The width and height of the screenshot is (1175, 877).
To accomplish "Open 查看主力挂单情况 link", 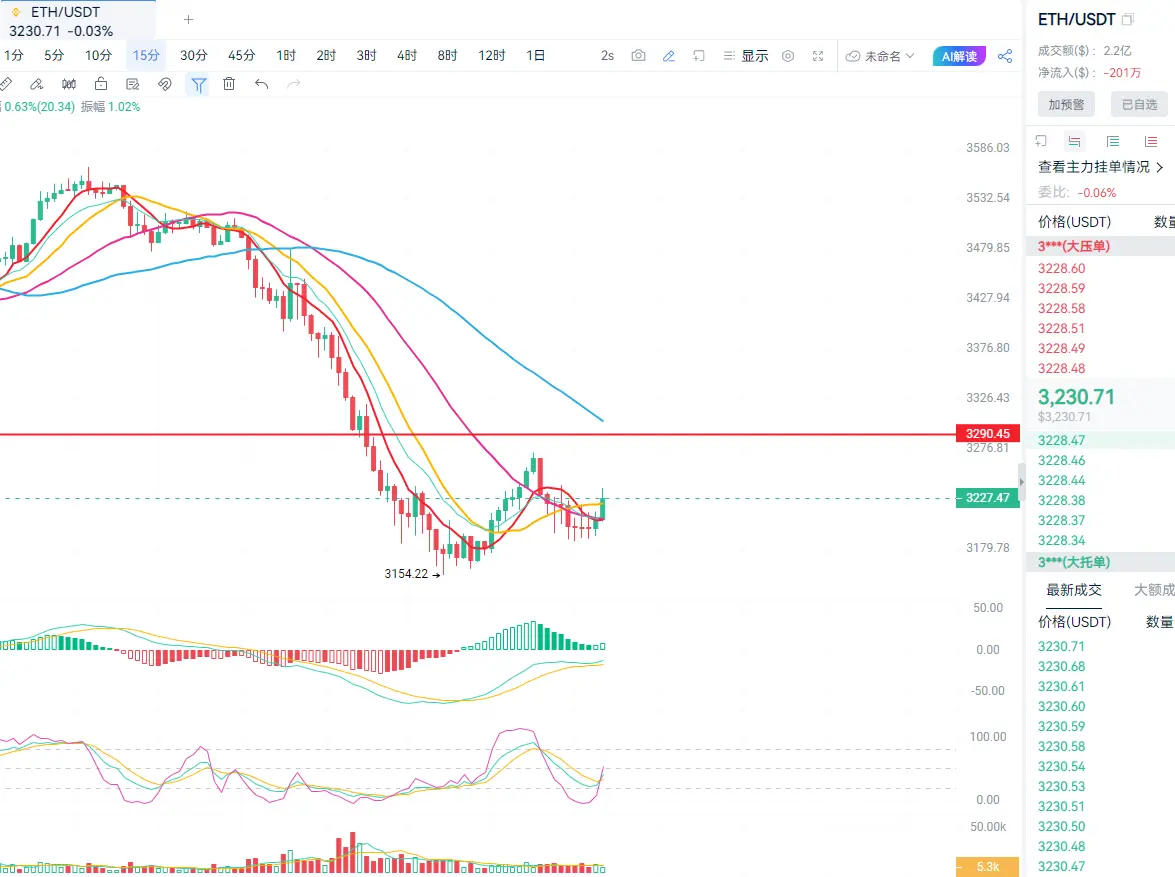I will point(1100,167).
